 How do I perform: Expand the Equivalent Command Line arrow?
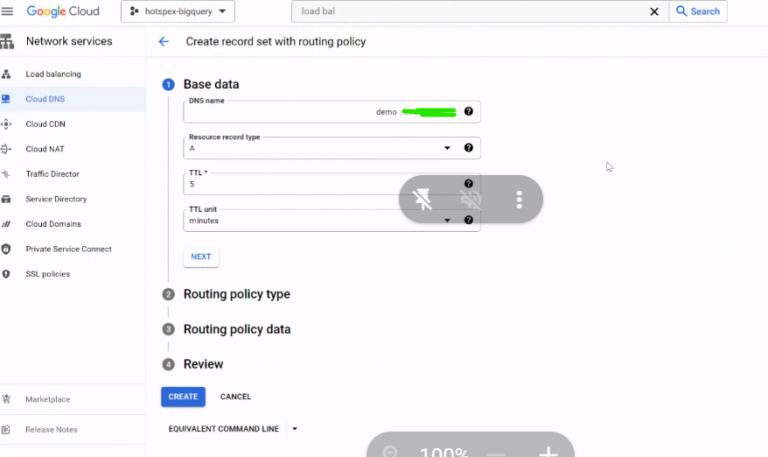pos(295,429)
